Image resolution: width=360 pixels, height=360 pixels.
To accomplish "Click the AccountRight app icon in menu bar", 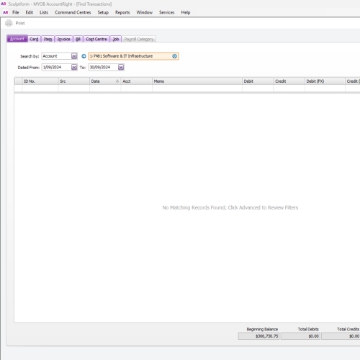I will point(5,12).
